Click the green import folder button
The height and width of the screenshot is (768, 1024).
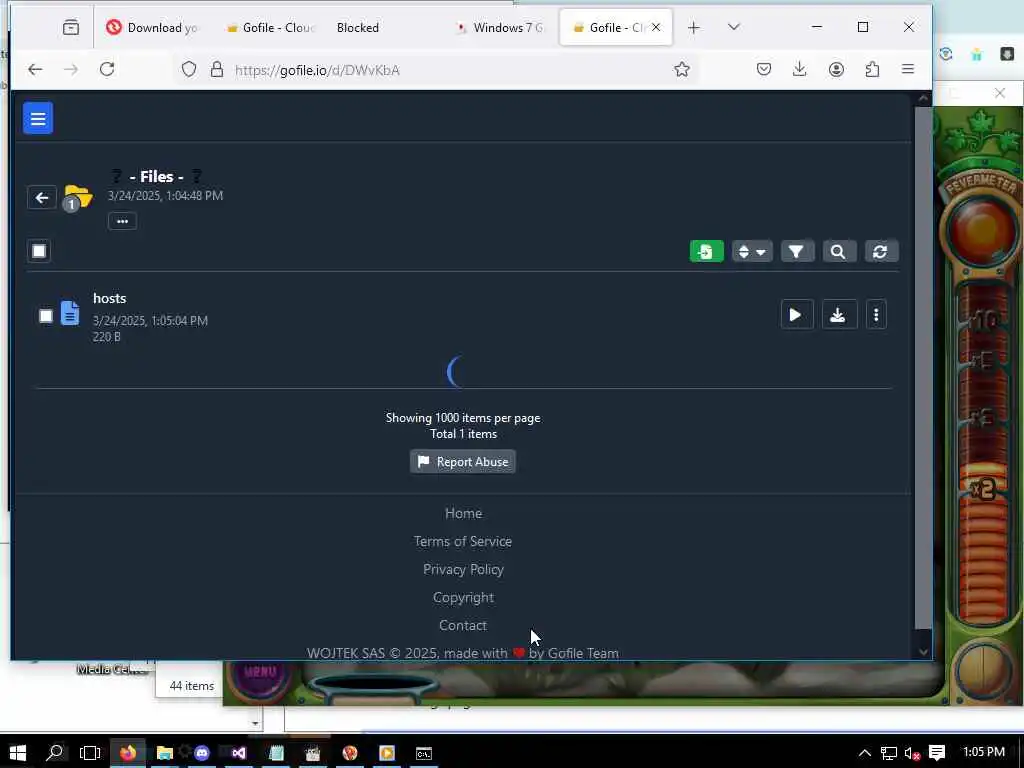pos(707,251)
